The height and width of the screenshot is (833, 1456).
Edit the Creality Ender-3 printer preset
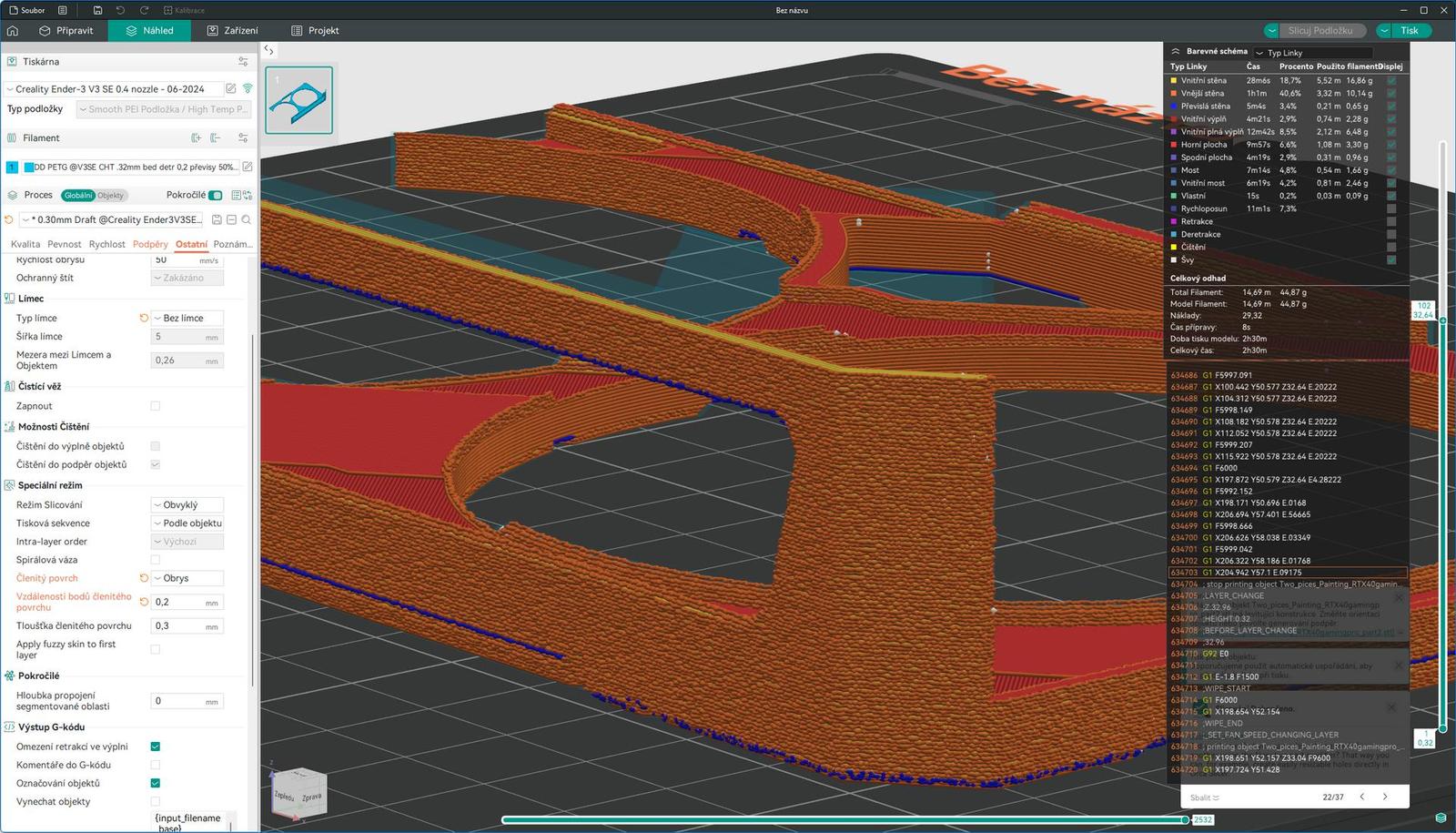pyautogui.click(x=231, y=88)
